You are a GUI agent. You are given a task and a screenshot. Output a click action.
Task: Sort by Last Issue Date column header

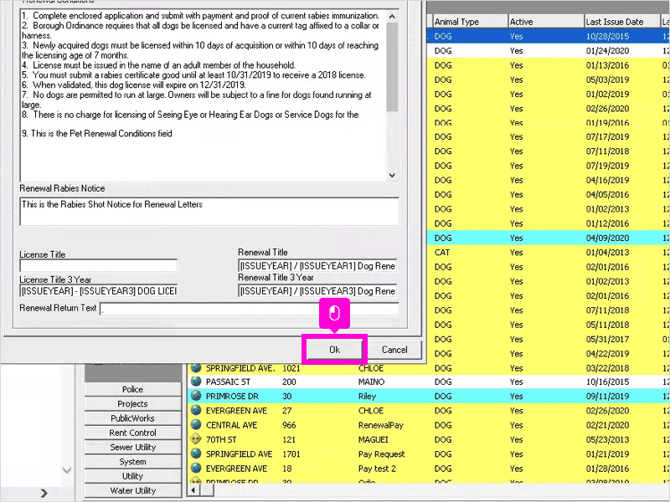point(622,21)
